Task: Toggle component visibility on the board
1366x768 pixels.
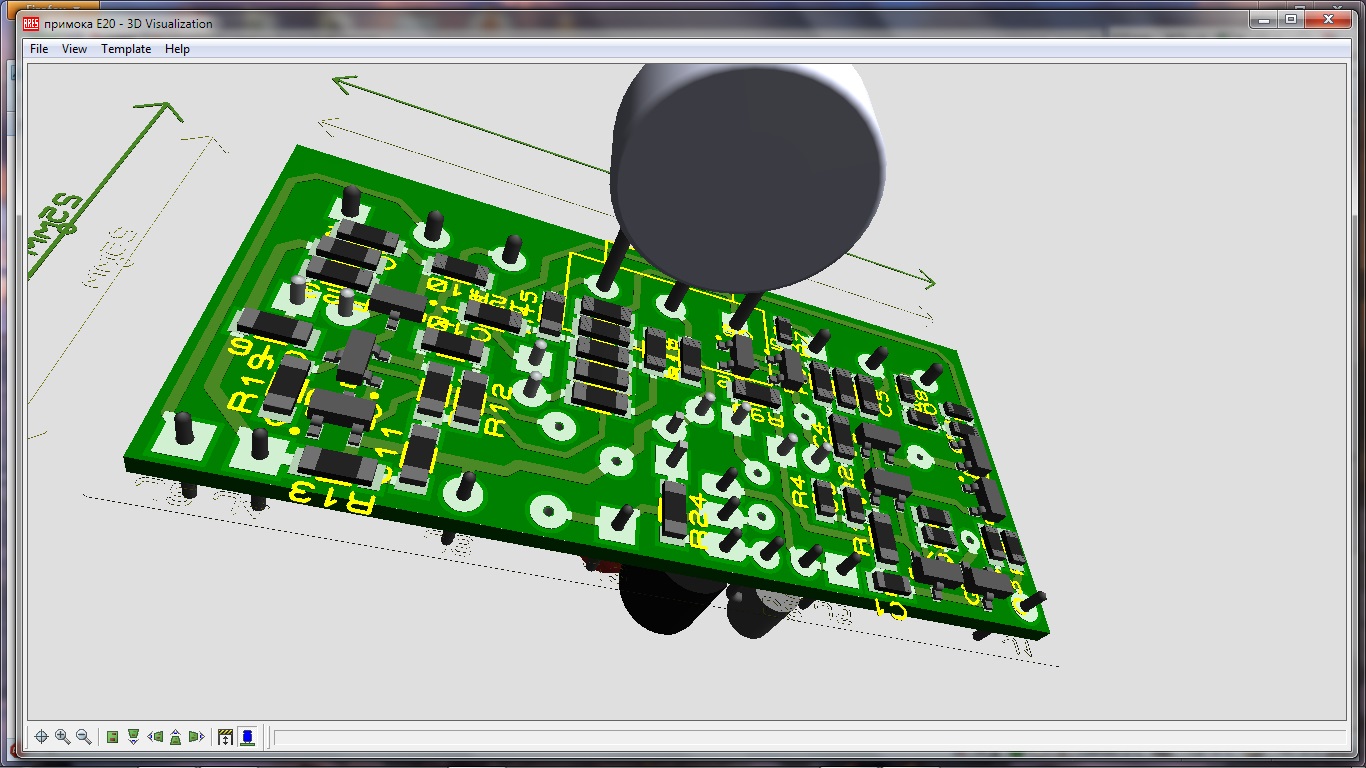Action: click(246, 737)
